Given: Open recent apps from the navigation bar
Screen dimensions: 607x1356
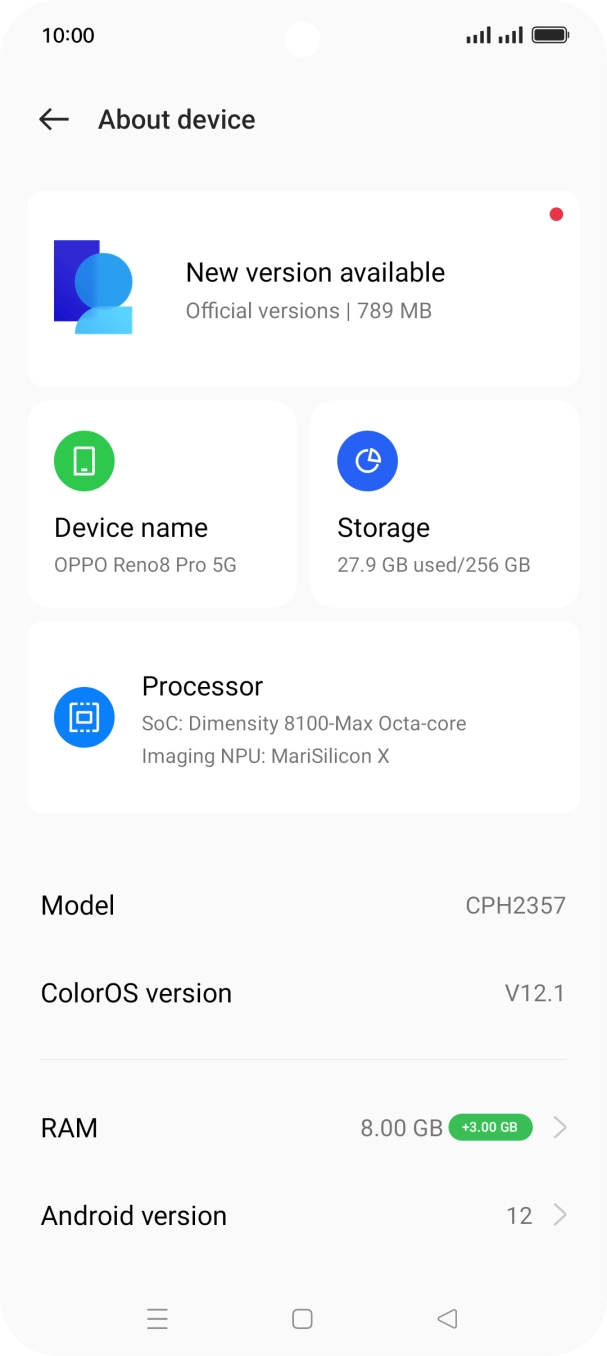Looking at the screenshot, I should 158,1319.
